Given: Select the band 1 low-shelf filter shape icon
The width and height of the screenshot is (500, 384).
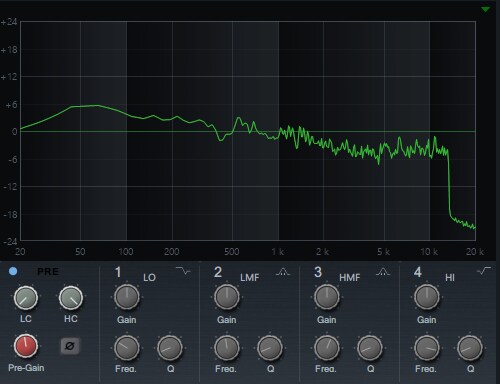Looking at the screenshot, I should (183, 271).
